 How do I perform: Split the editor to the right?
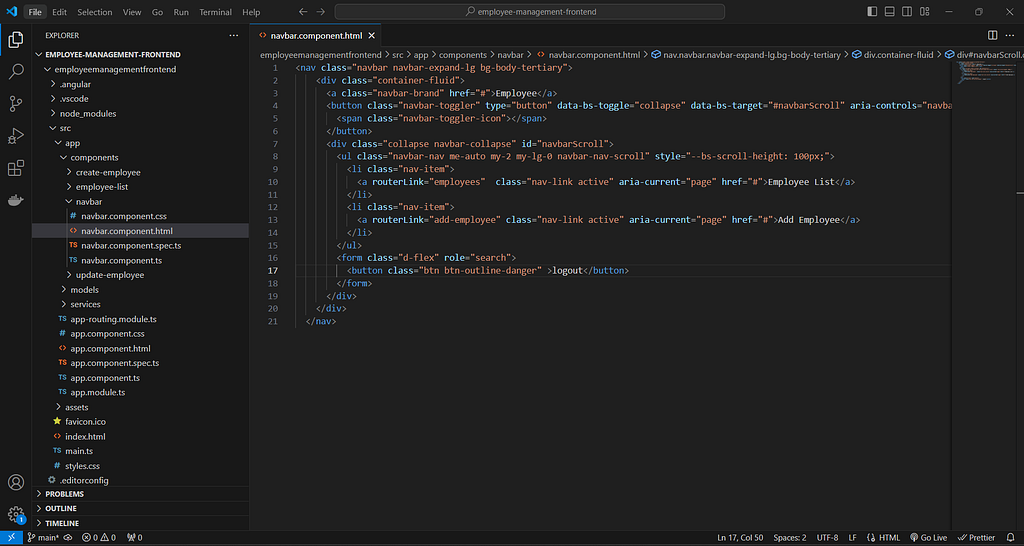pyautogui.click(x=992, y=35)
